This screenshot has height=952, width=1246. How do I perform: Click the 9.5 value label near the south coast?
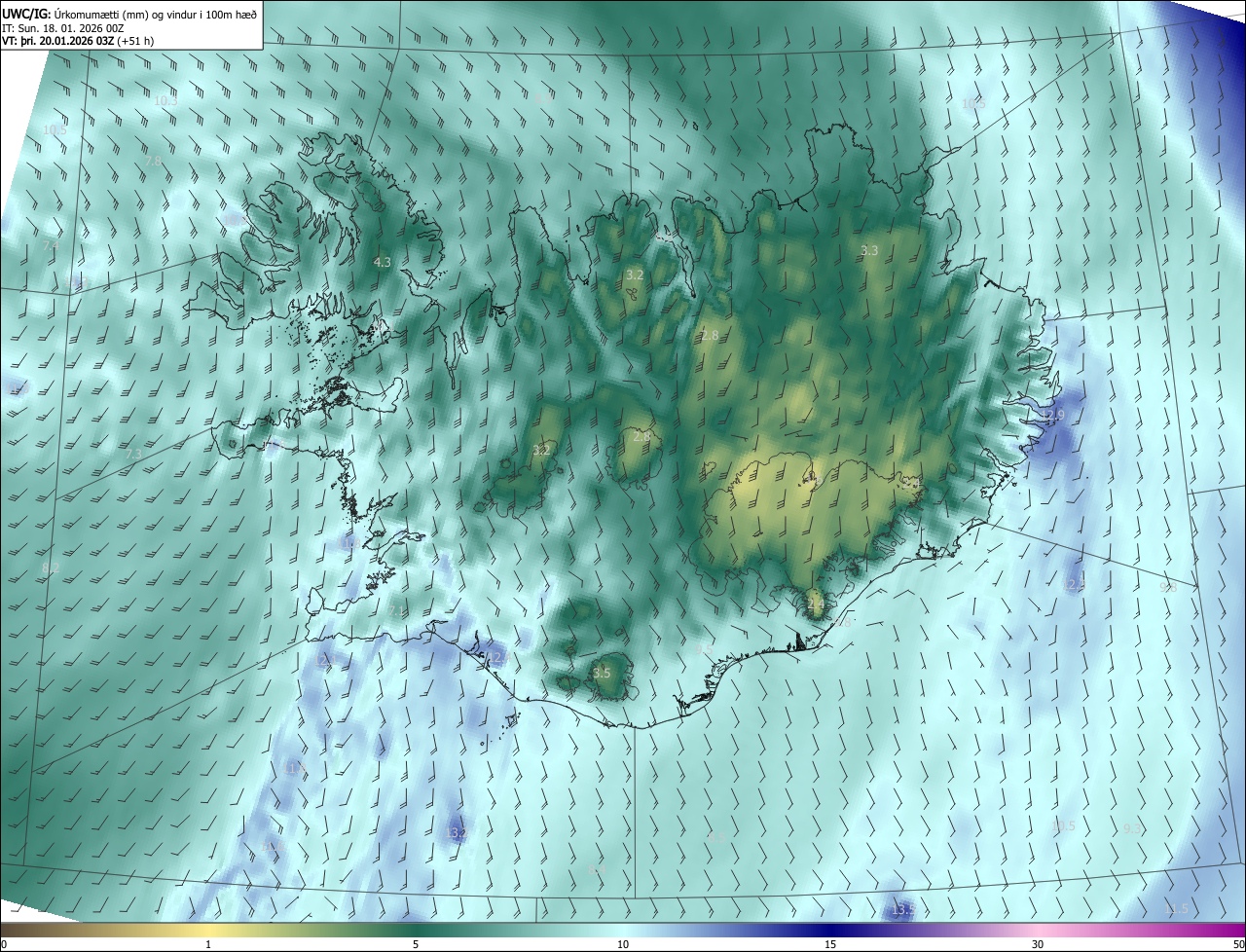coord(704,648)
